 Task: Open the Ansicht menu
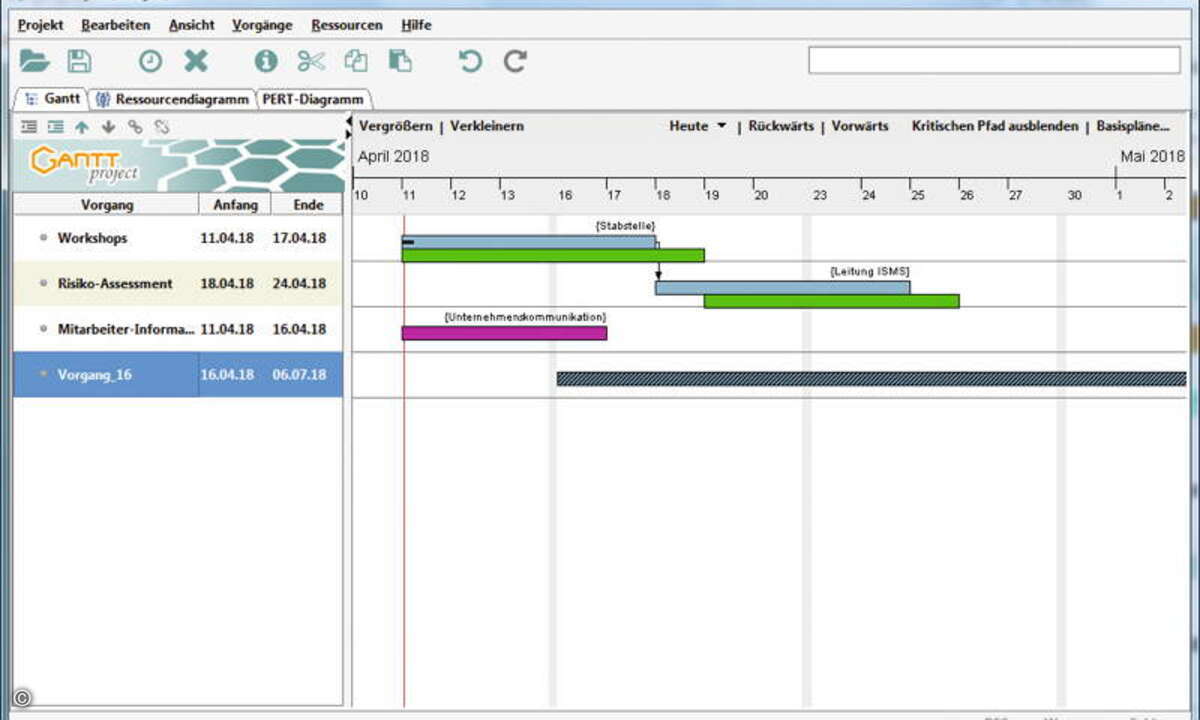point(191,25)
